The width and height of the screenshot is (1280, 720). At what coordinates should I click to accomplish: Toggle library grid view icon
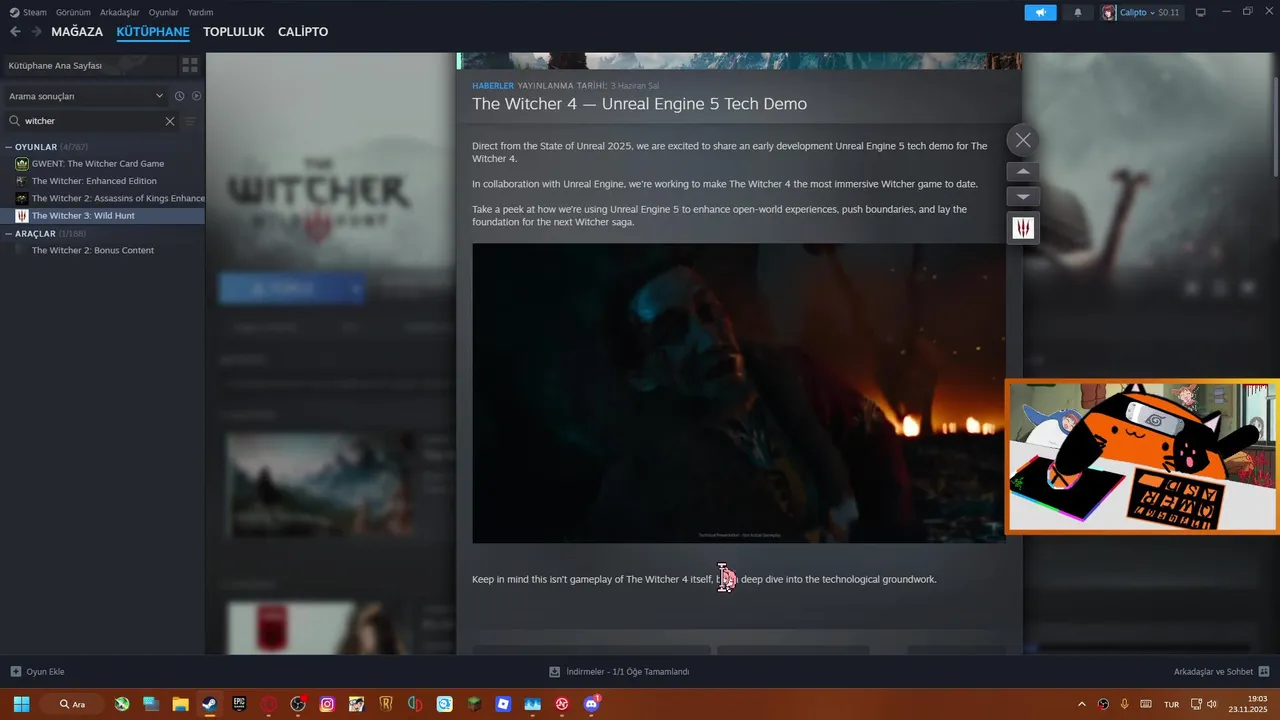click(189, 65)
